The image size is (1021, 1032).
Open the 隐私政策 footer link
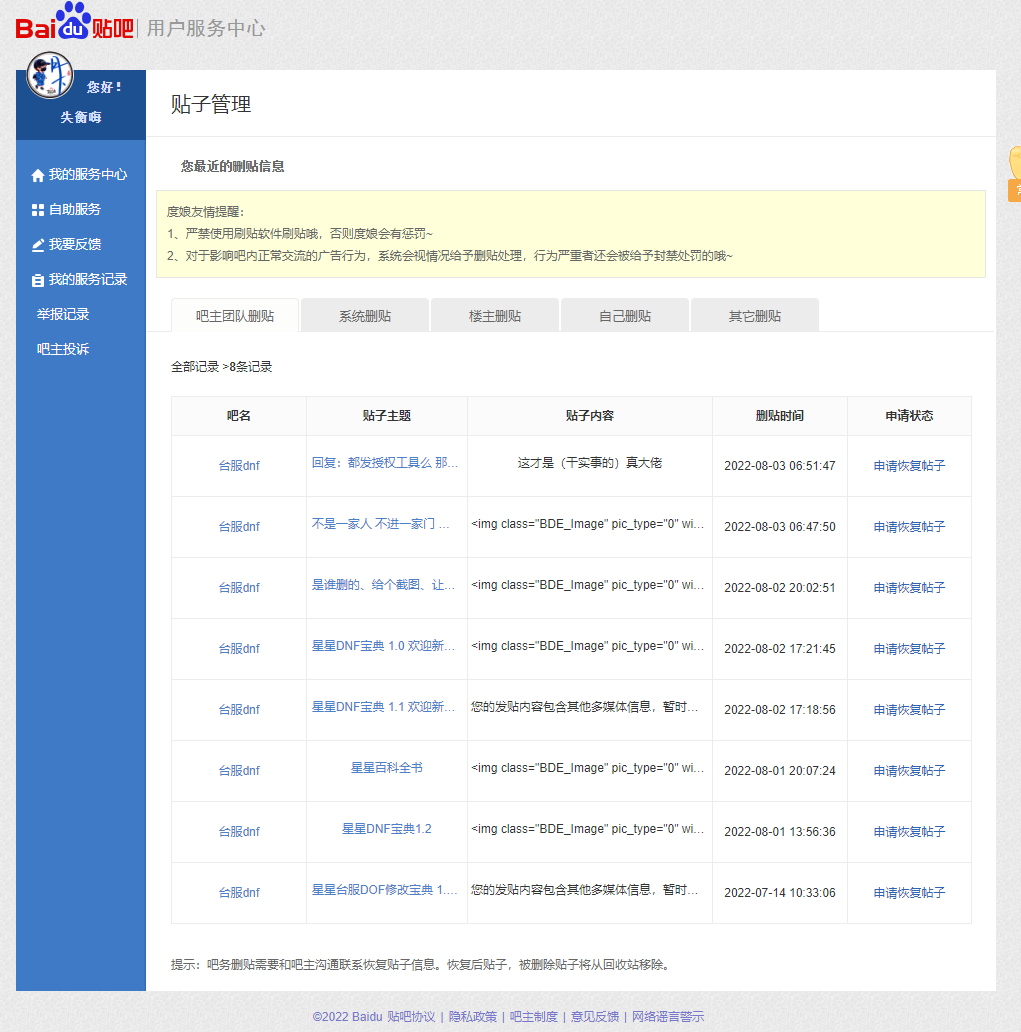[472, 1017]
